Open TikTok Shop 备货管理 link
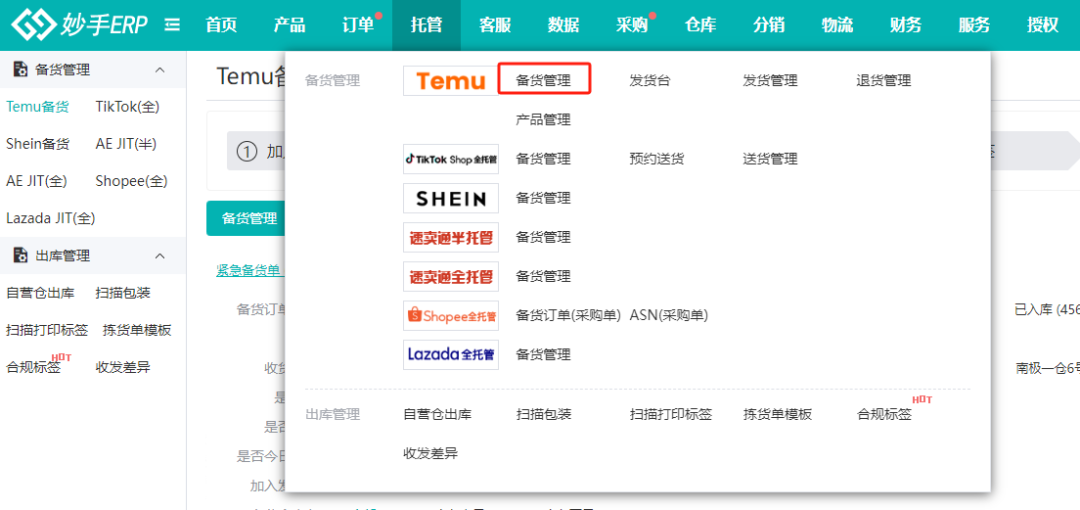This screenshot has width=1080, height=510. 543,159
